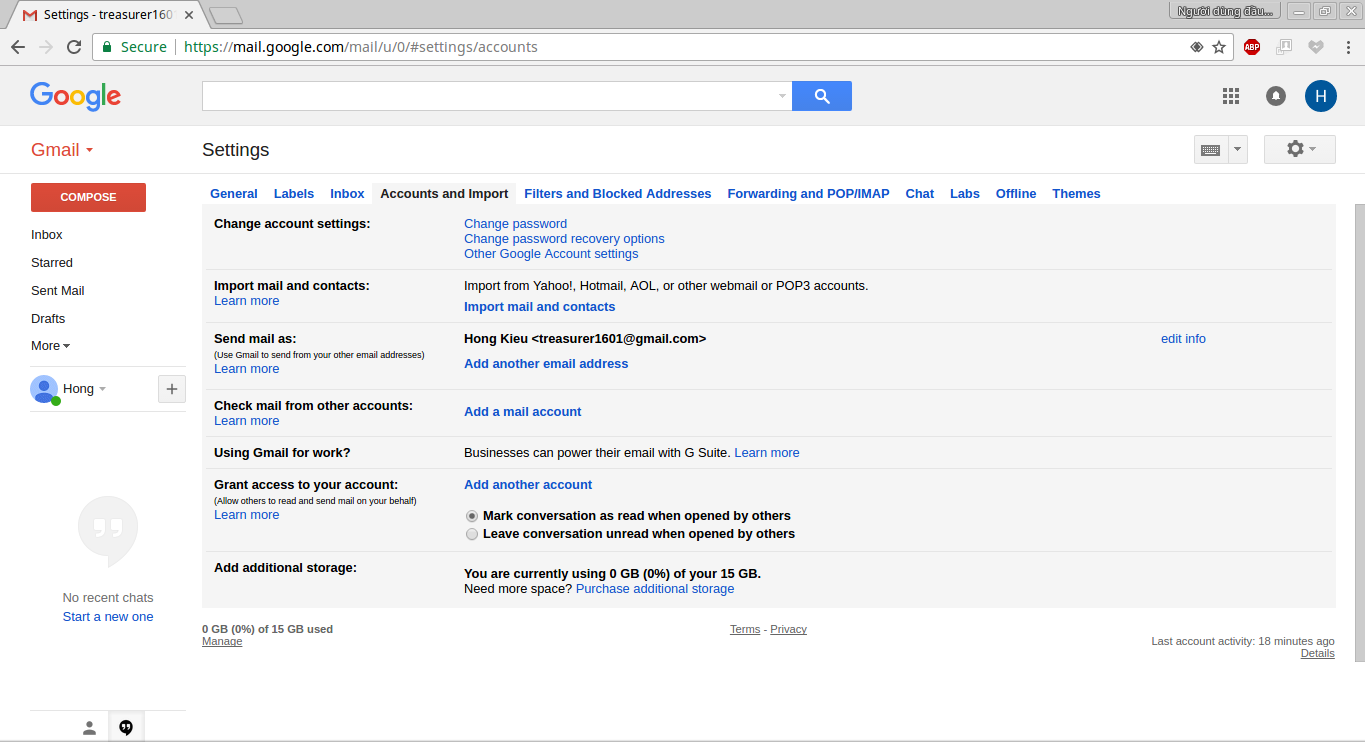This screenshot has height=742, width=1365.
Task: Go back with the browser back arrow
Action: click(x=18, y=47)
